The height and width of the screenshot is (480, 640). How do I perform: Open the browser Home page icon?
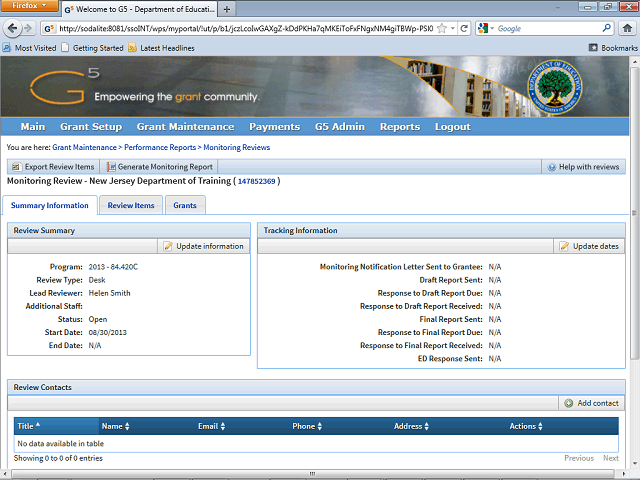[x=627, y=29]
